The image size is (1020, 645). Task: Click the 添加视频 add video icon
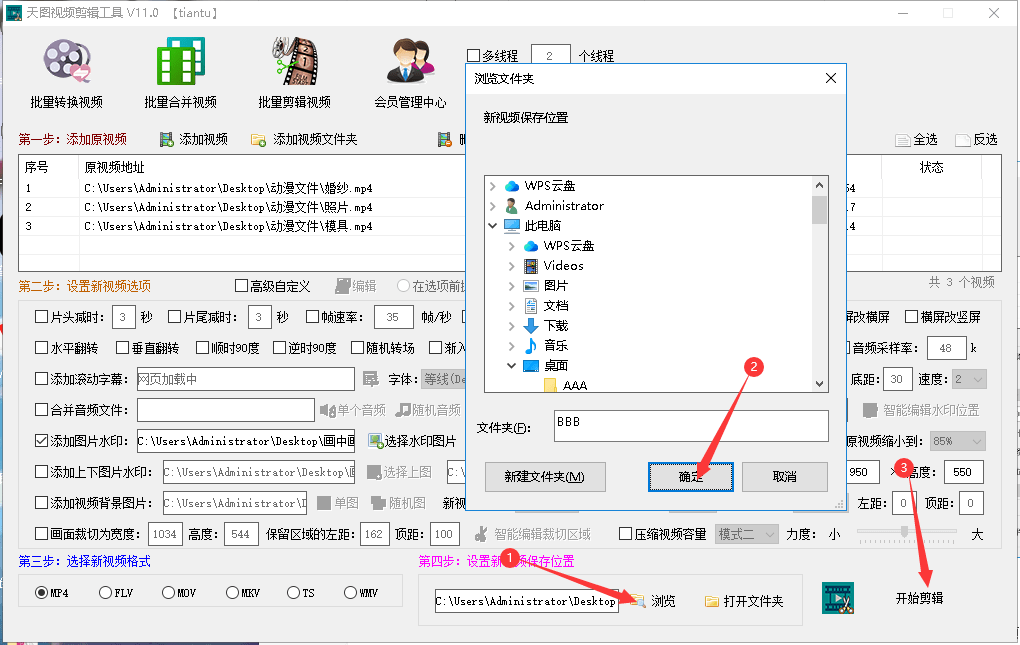[x=167, y=139]
